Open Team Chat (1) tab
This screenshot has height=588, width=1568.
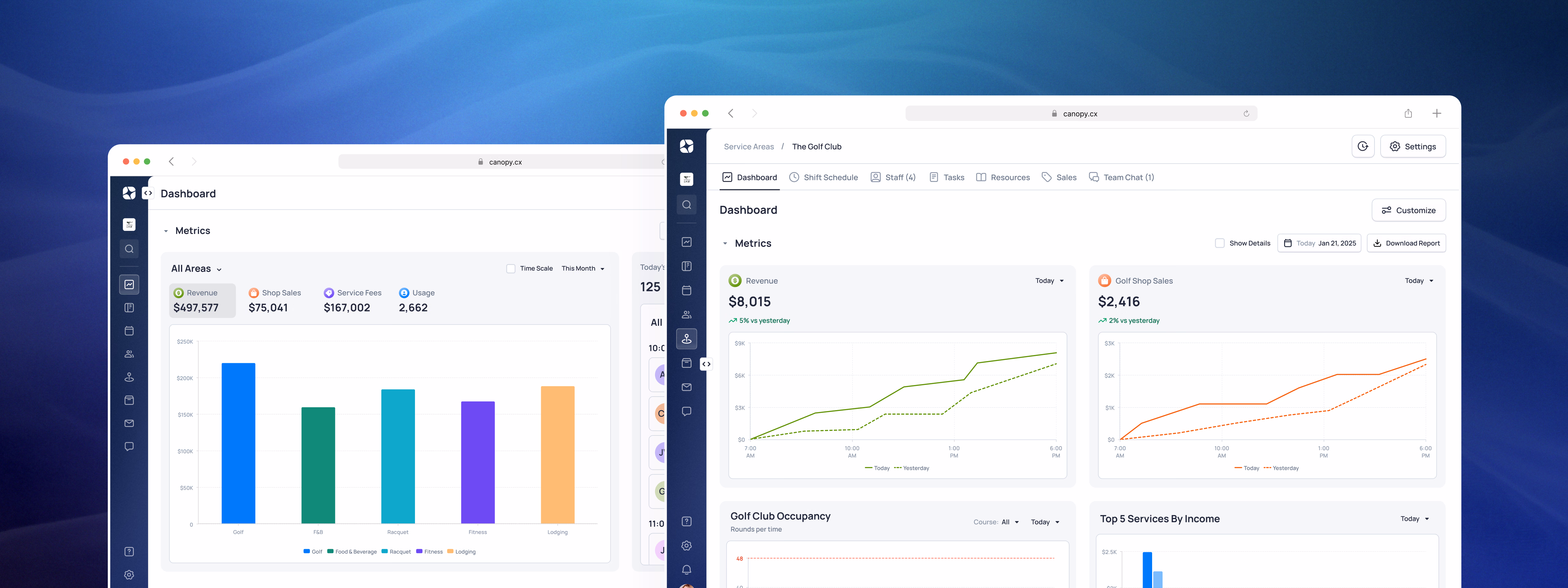pos(1121,177)
